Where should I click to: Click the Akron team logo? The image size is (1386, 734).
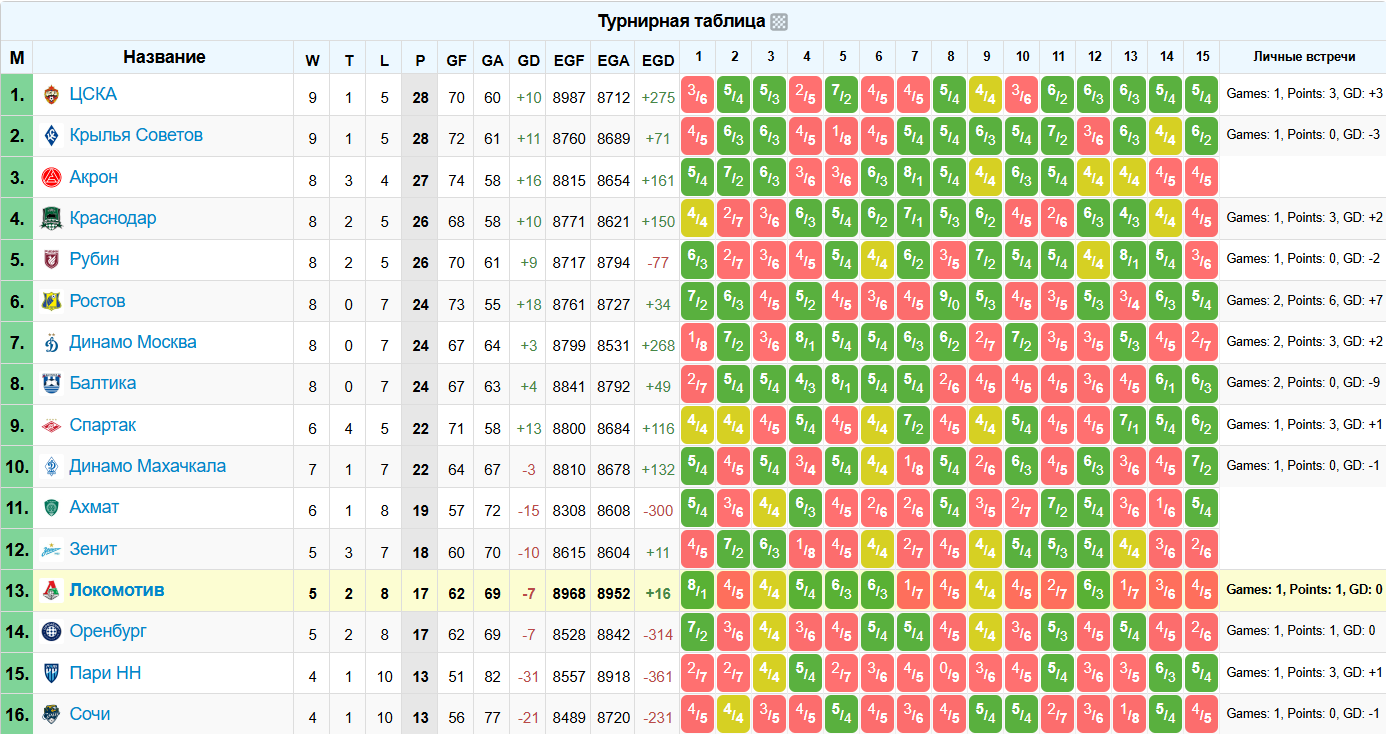point(52,178)
